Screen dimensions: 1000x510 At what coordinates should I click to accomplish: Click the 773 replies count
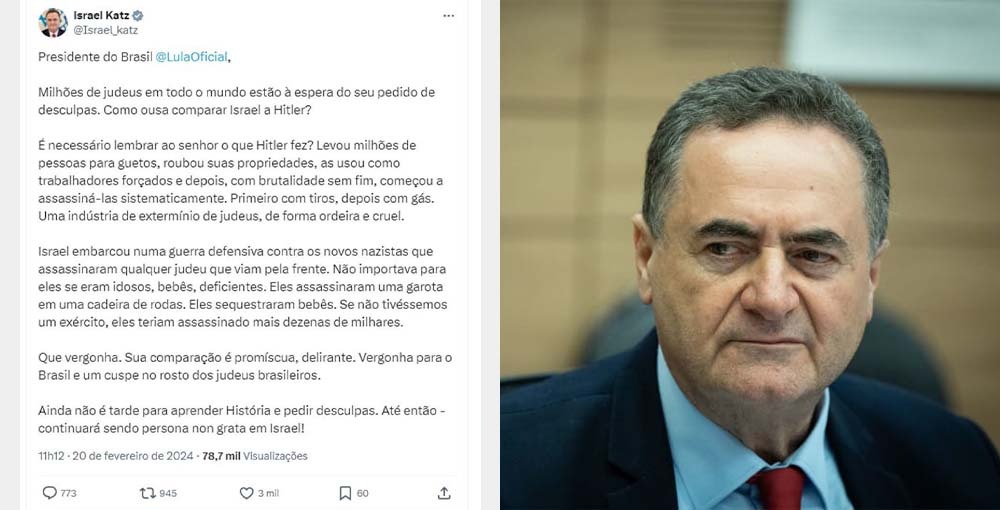(x=68, y=493)
